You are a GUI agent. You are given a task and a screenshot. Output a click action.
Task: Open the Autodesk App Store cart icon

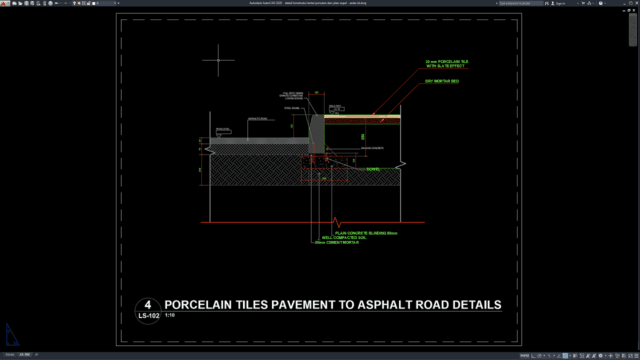[x=583, y=3]
